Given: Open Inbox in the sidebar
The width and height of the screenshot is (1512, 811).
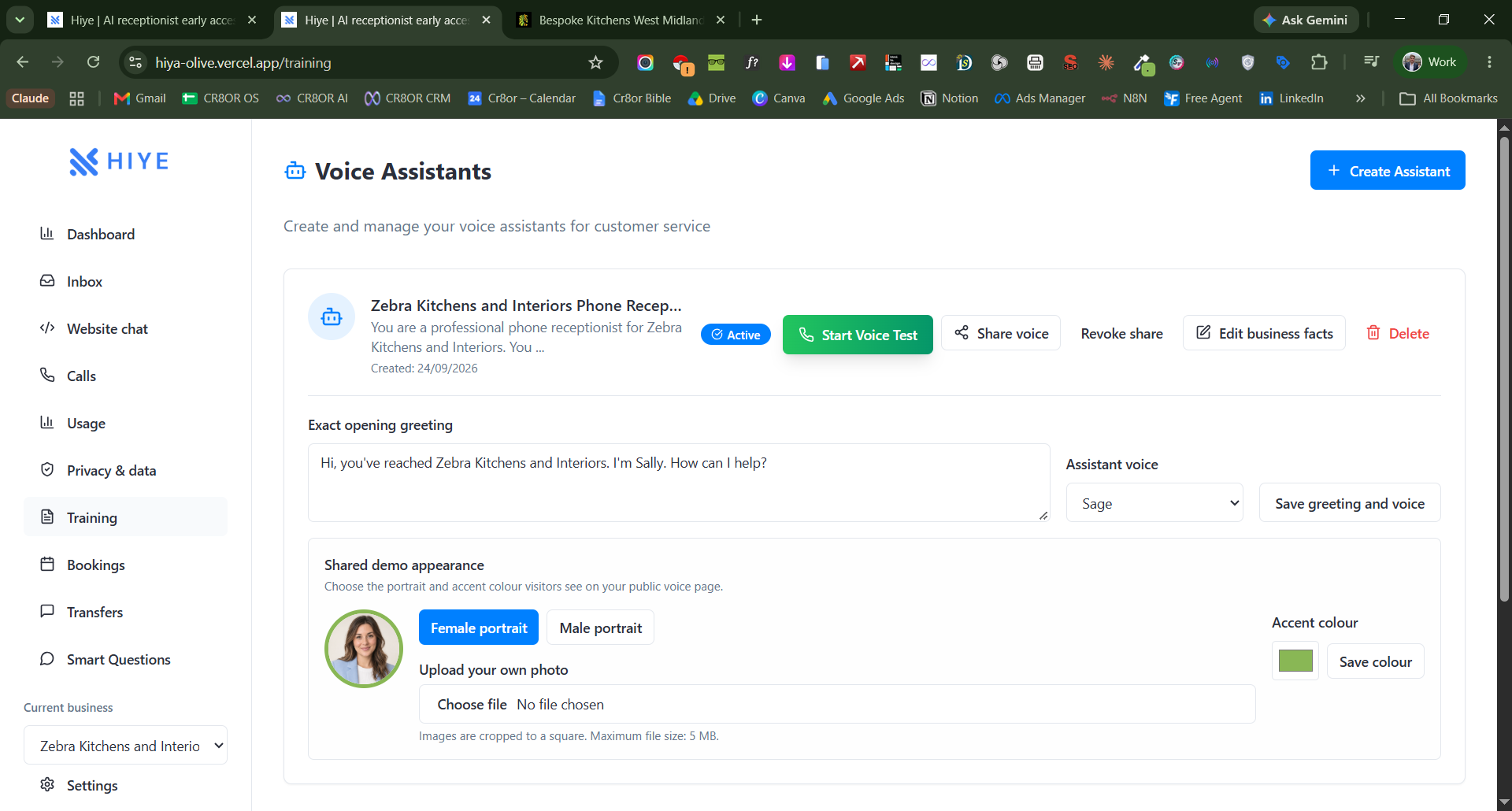Looking at the screenshot, I should point(125,281).
